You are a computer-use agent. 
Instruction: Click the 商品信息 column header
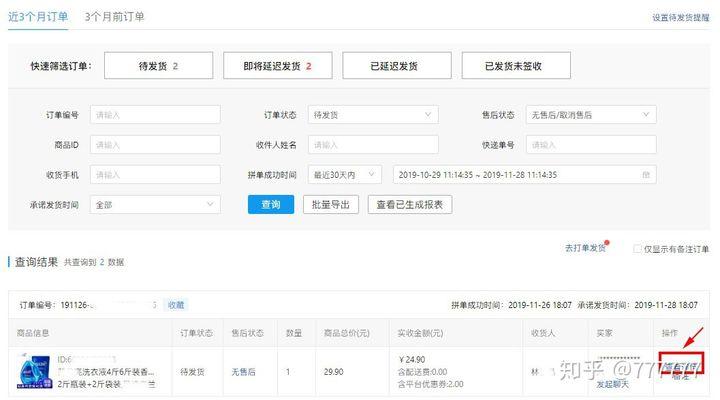point(33,333)
